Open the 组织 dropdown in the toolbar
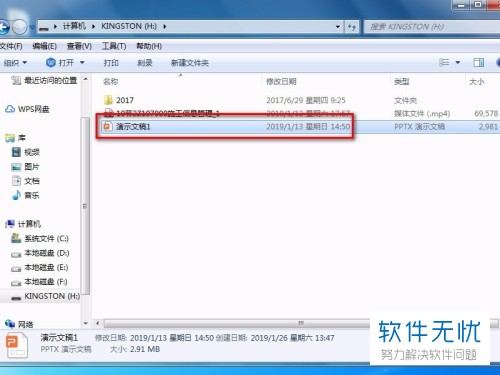 point(15,63)
